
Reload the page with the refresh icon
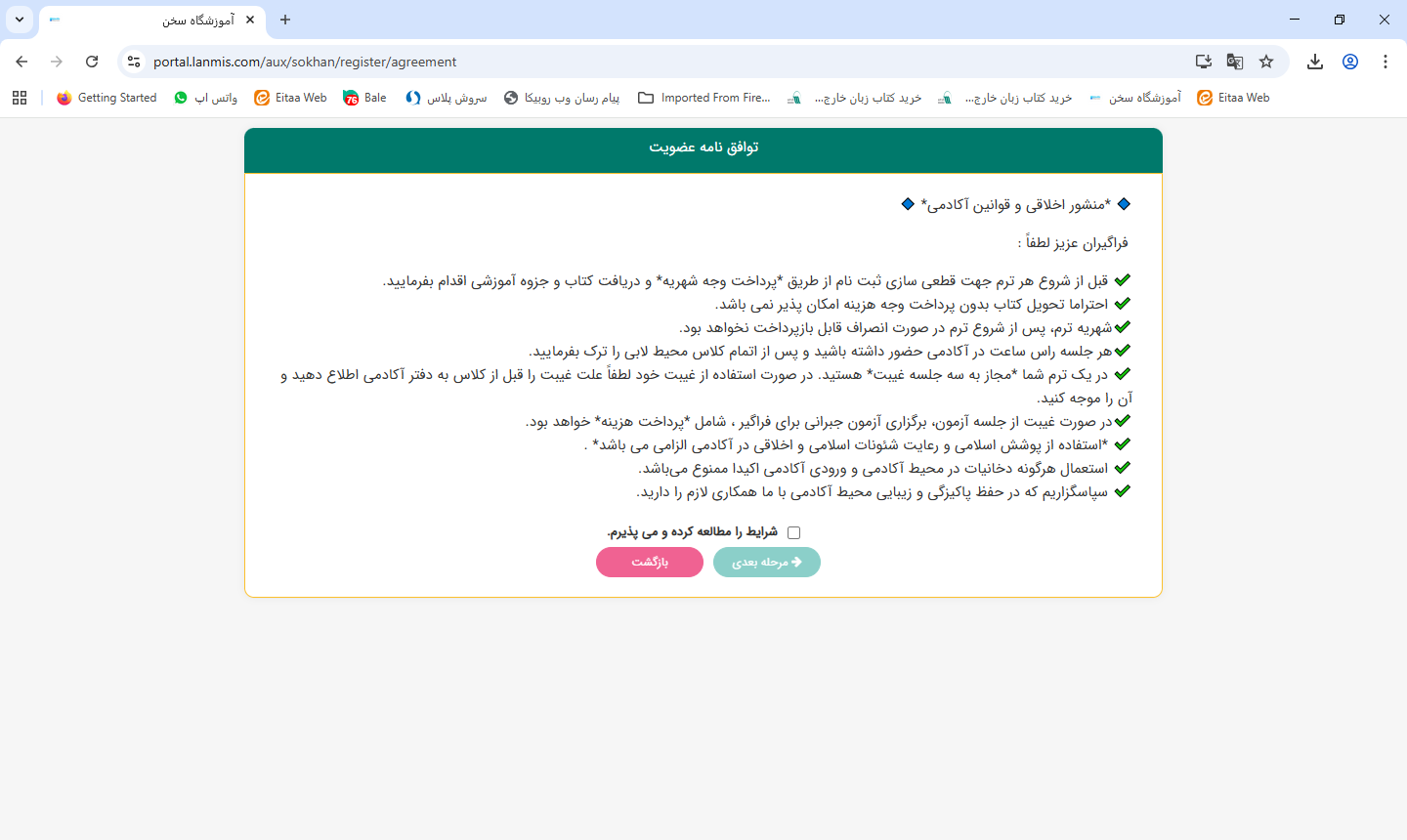(x=92, y=61)
